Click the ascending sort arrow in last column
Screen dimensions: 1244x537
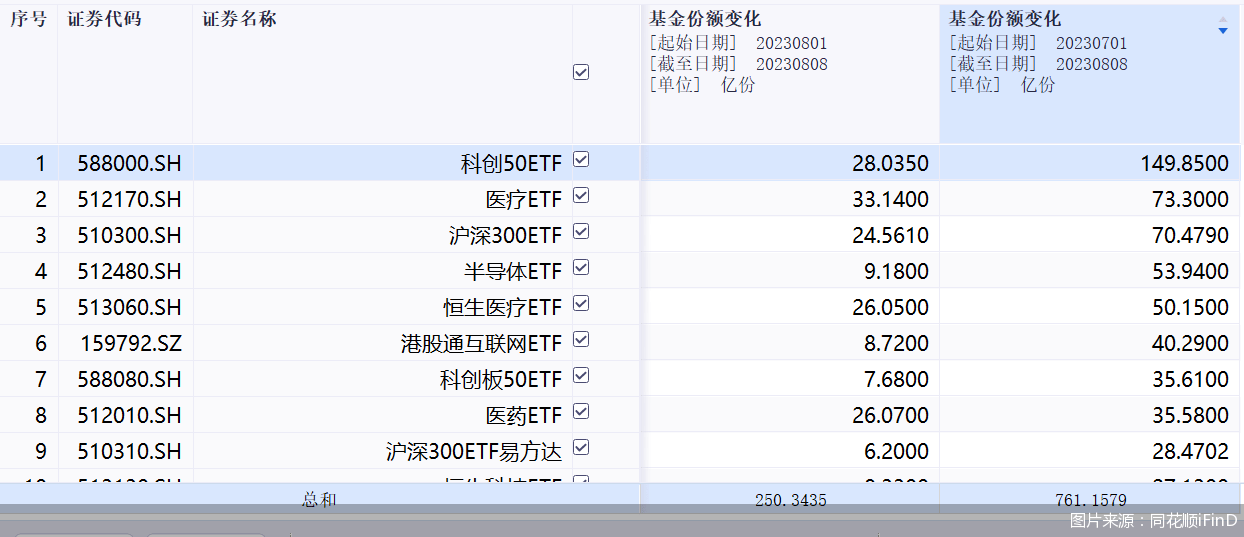pyautogui.click(x=1222, y=19)
